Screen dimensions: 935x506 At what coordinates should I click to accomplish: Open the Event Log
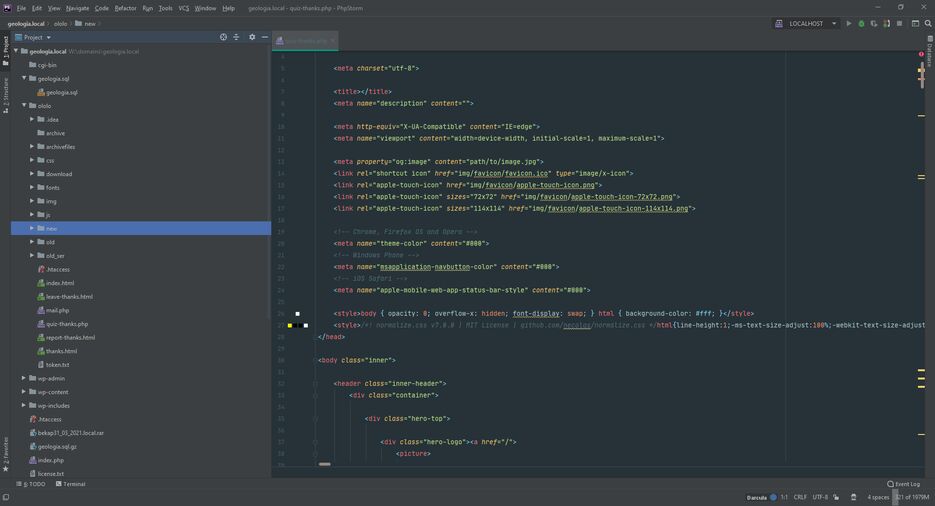(x=903, y=484)
